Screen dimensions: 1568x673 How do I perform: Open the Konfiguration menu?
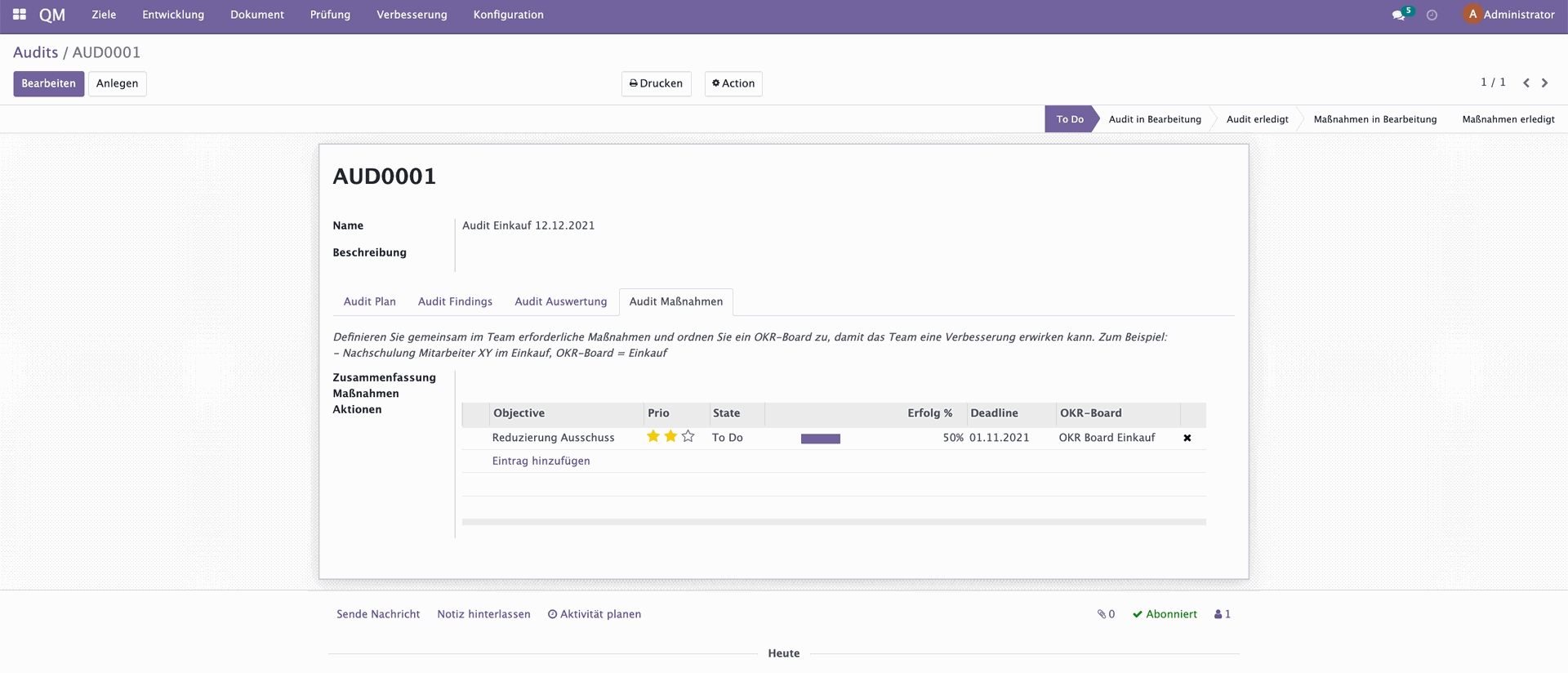pyautogui.click(x=508, y=15)
